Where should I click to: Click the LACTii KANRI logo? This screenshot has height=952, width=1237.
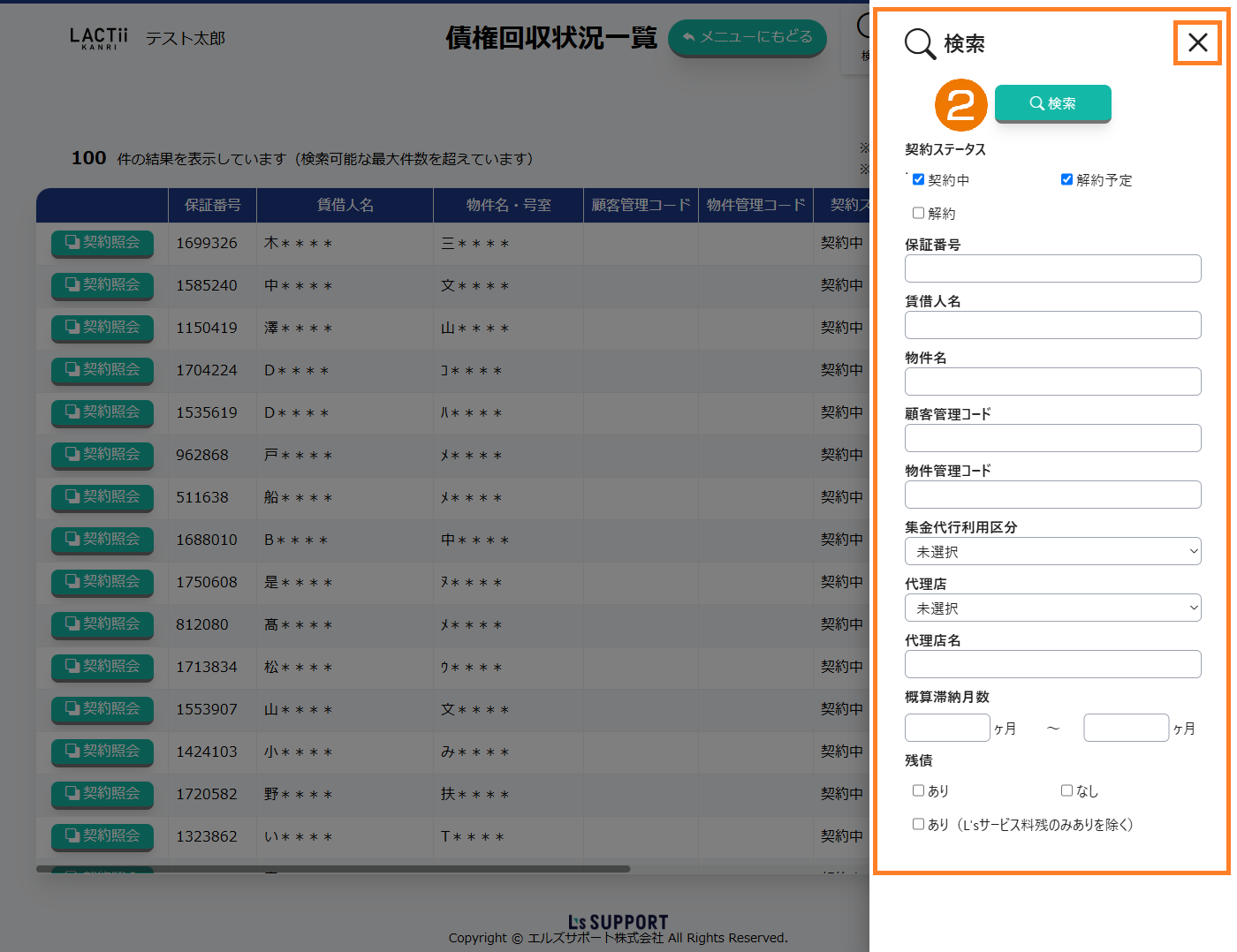(x=98, y=38)
